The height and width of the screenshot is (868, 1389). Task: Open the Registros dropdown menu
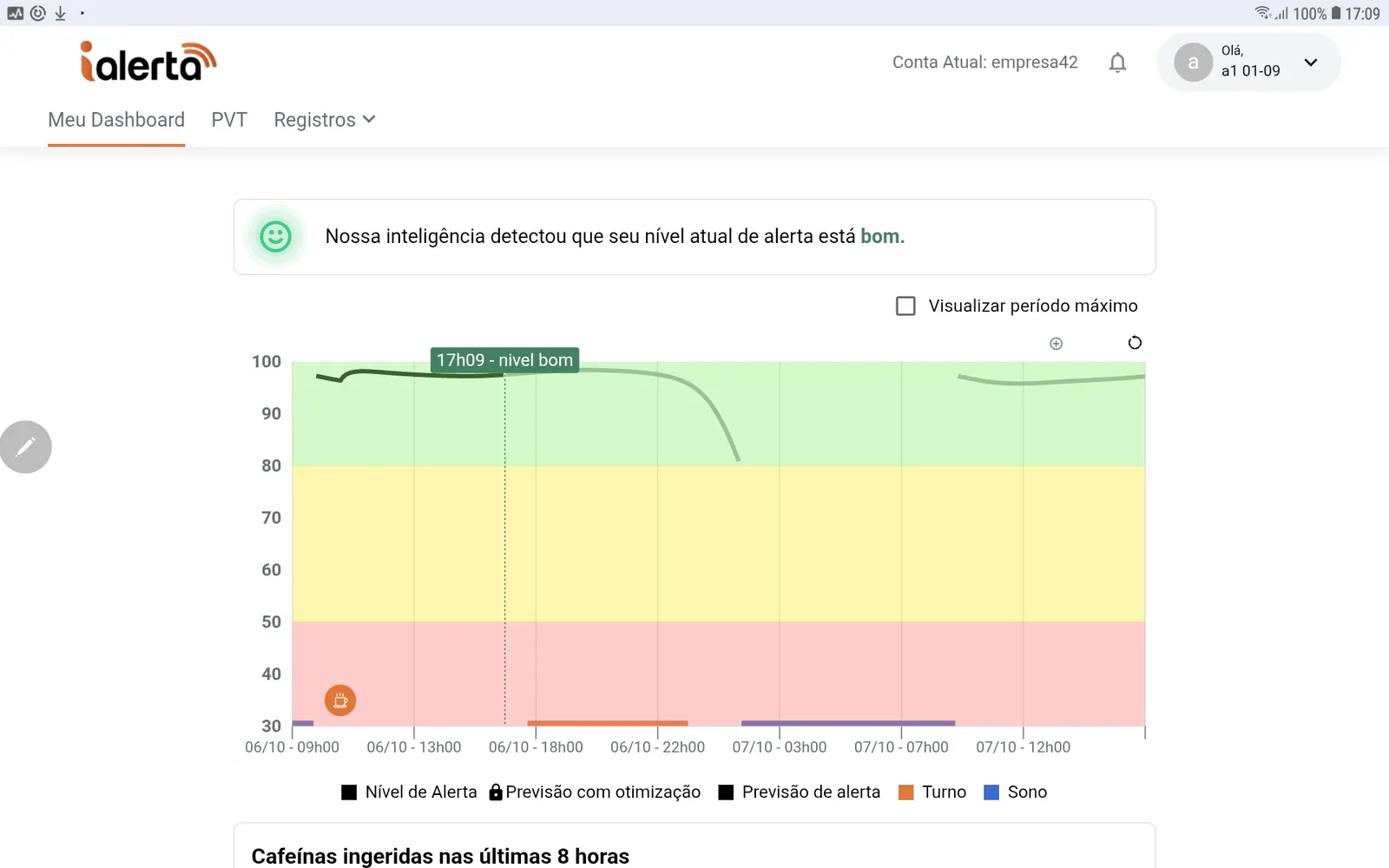click(x=325, y=120)
